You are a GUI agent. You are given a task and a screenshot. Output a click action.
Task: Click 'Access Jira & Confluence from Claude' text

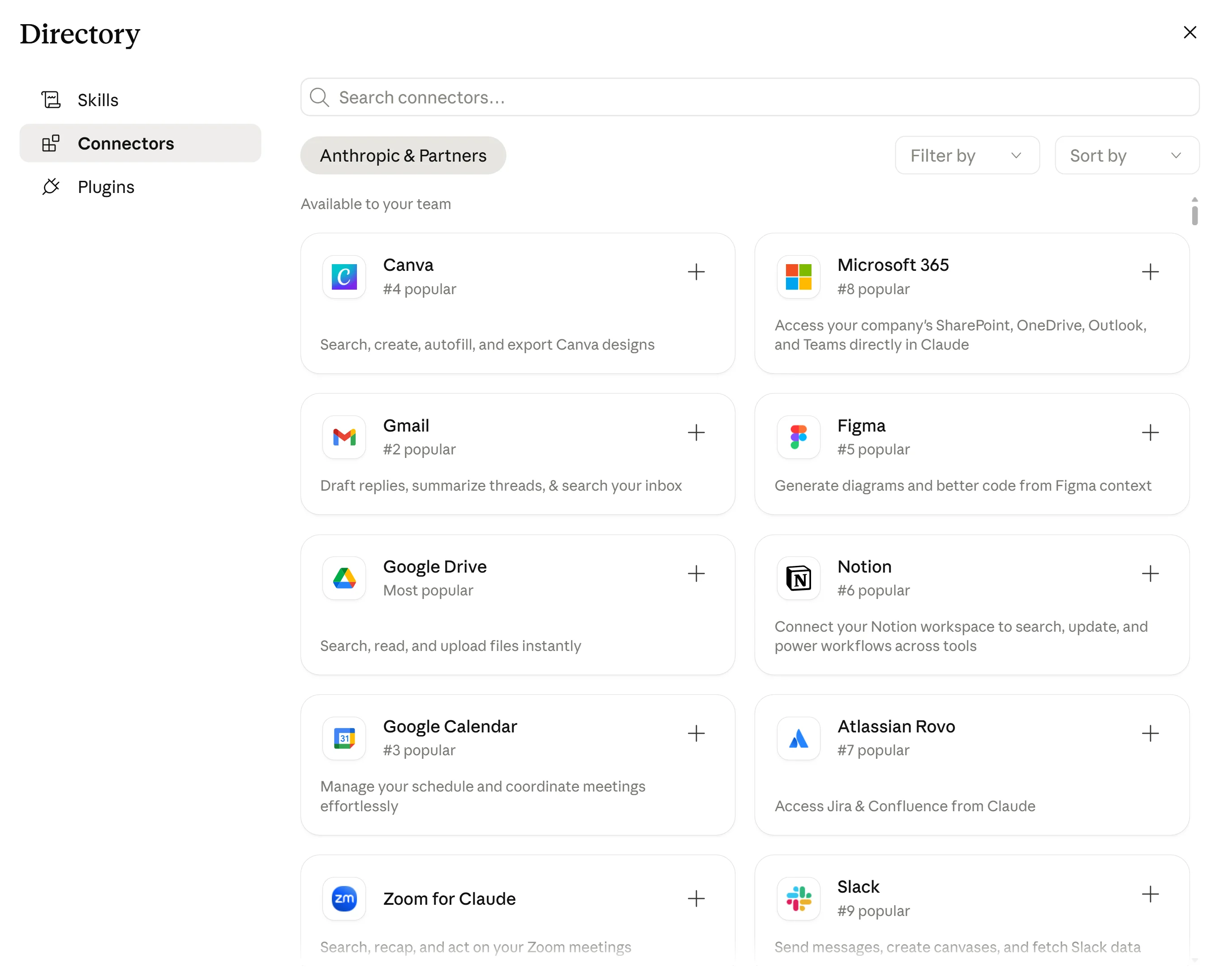tap(904, 806)
